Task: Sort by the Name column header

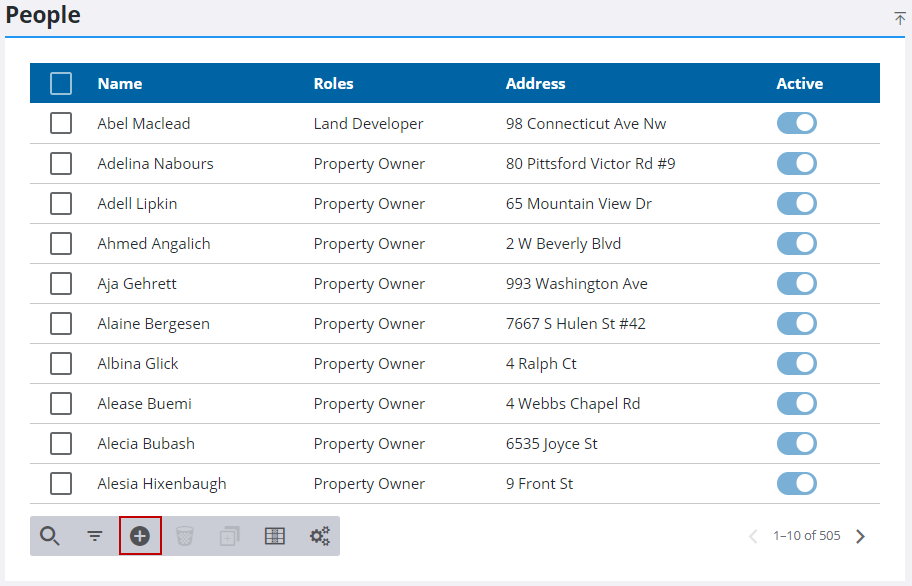Action: point(120,84)
